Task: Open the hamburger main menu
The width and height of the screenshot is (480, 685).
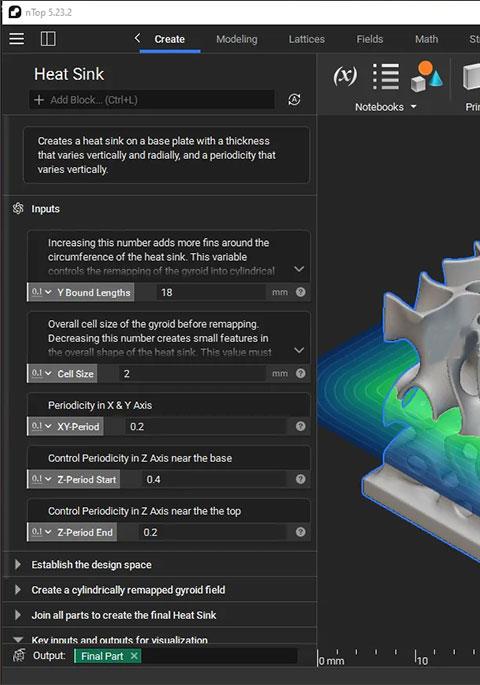Action: click(x=17, y=39)
